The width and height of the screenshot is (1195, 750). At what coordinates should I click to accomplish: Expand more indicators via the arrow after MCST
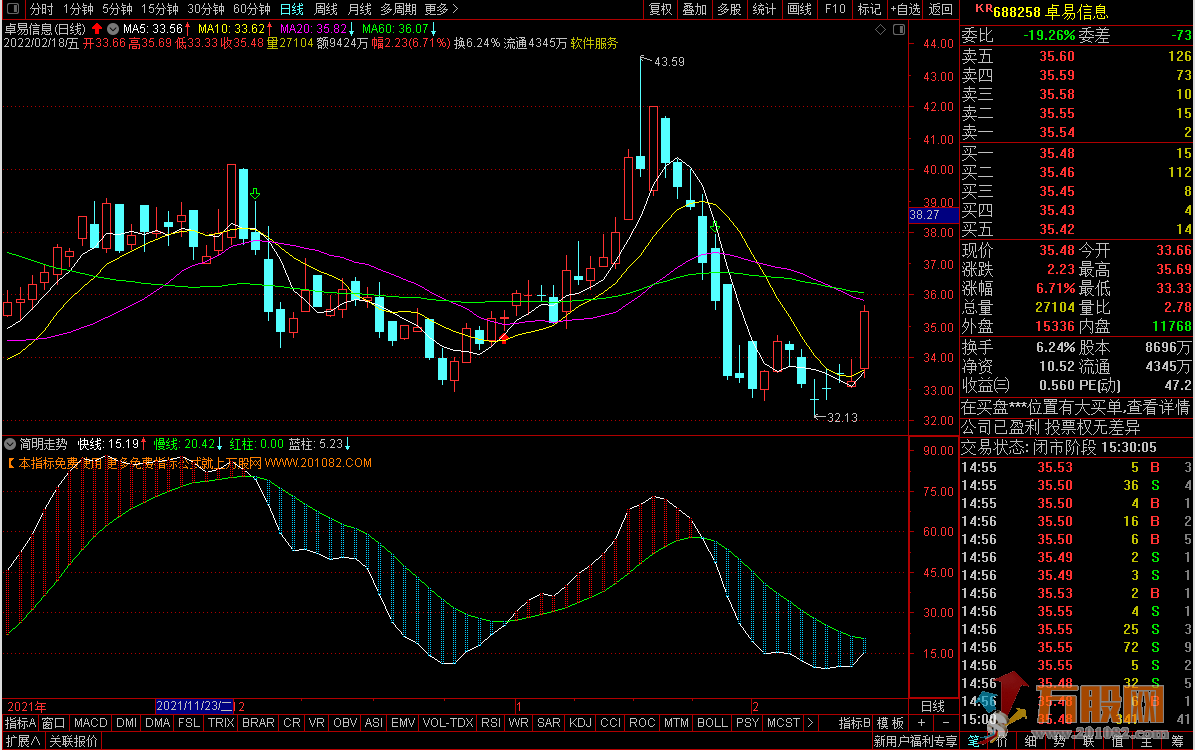pyautogui.click(x=811, y=723)
